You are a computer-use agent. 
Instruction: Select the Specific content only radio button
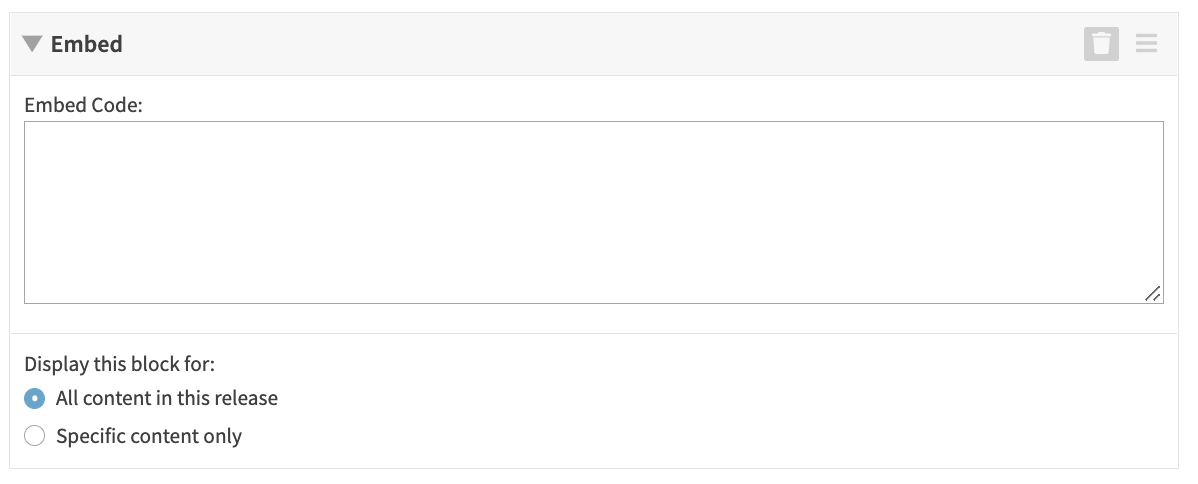(x=35, y=436)
